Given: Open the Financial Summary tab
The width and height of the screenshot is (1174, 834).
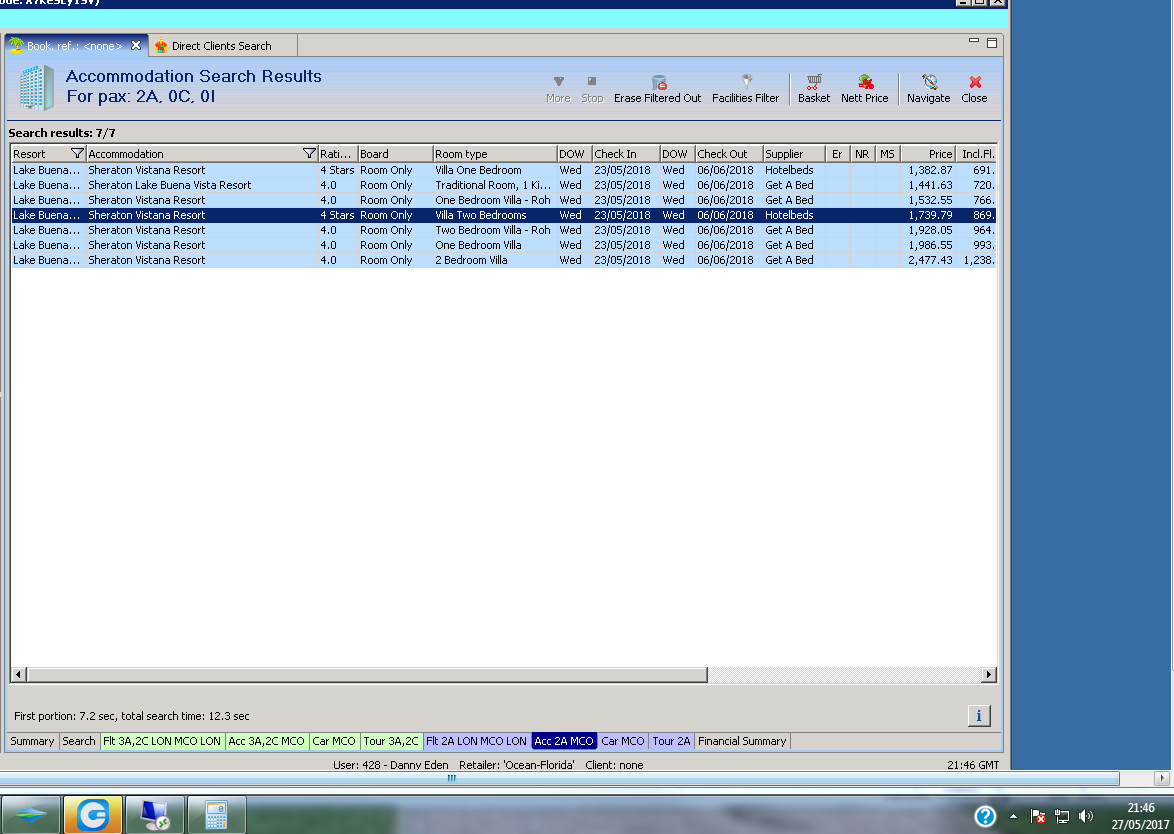Looking at the screenshot, I should coord(742,741).
